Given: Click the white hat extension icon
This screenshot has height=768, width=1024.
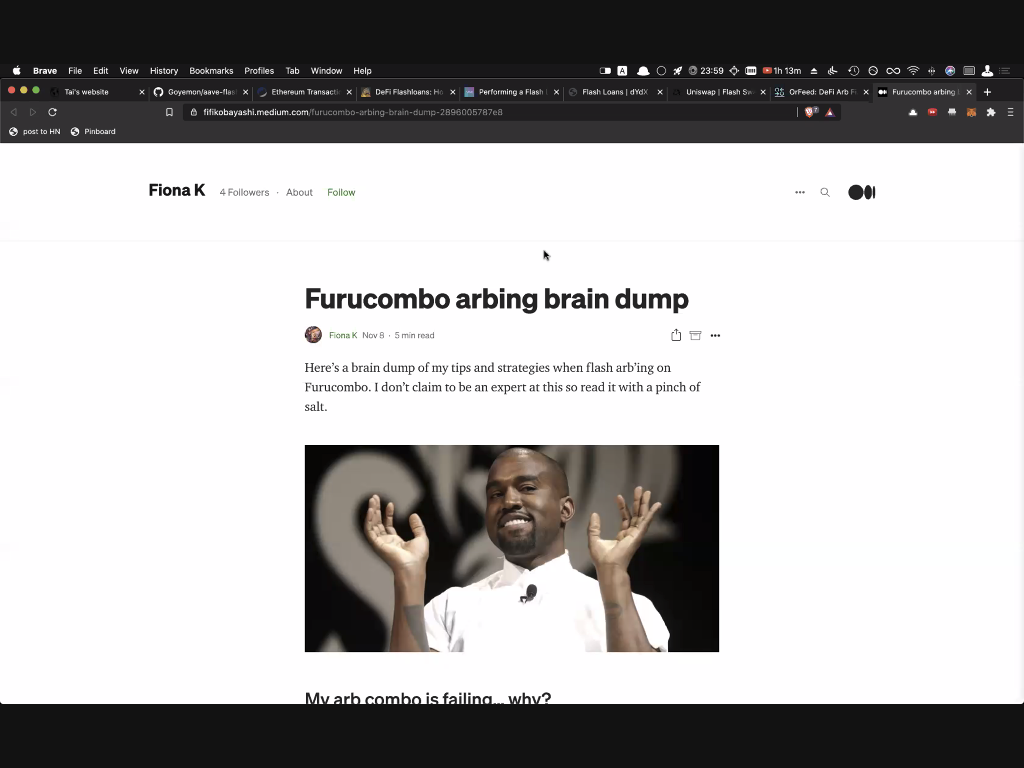Looking at the screenshot, I should [913, 112].
